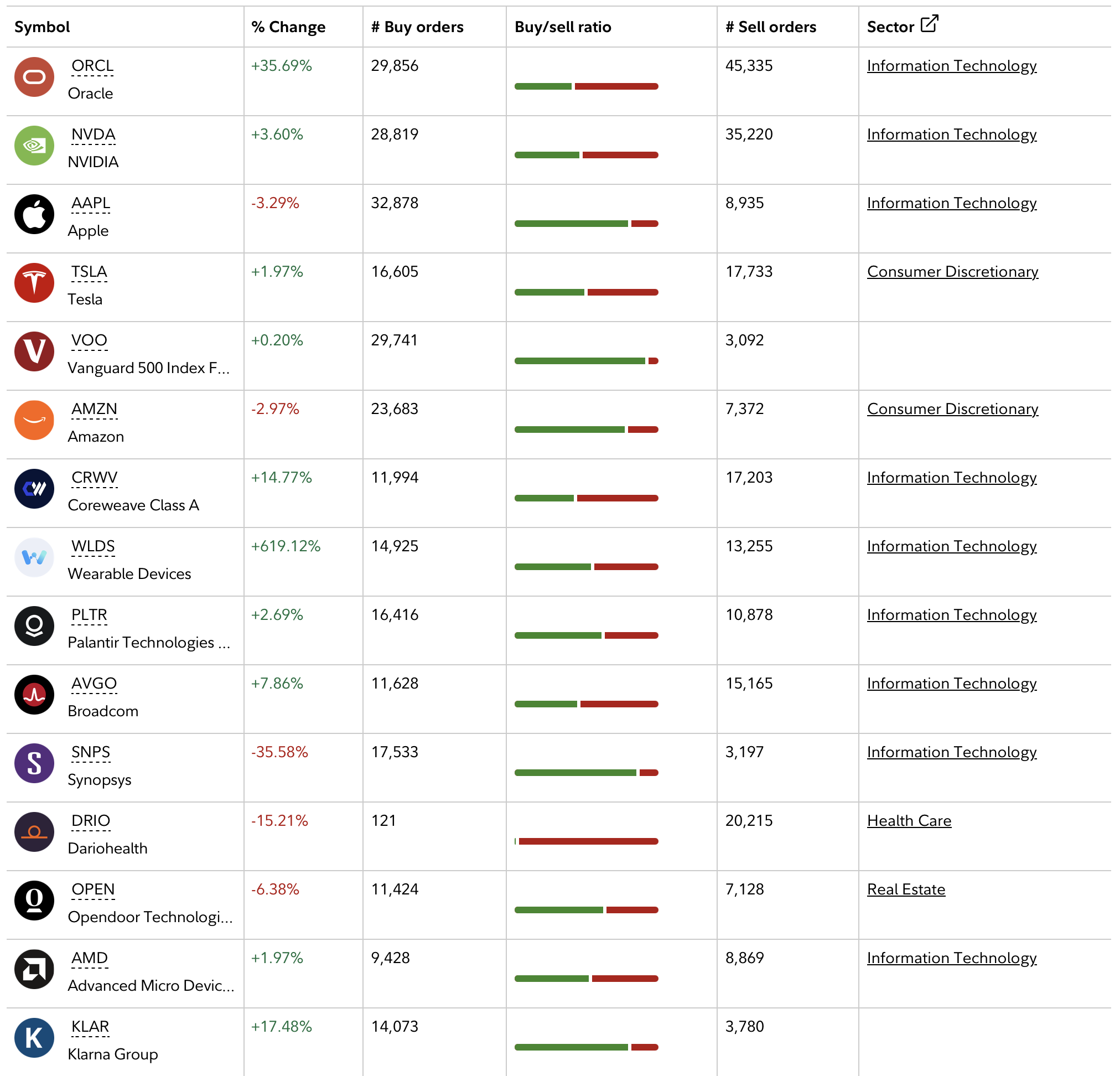The height and width of the screenshot is (1076, 1120).
Task: Click the AAPL buy/sell ratio bar
Action: pos(587,224)
